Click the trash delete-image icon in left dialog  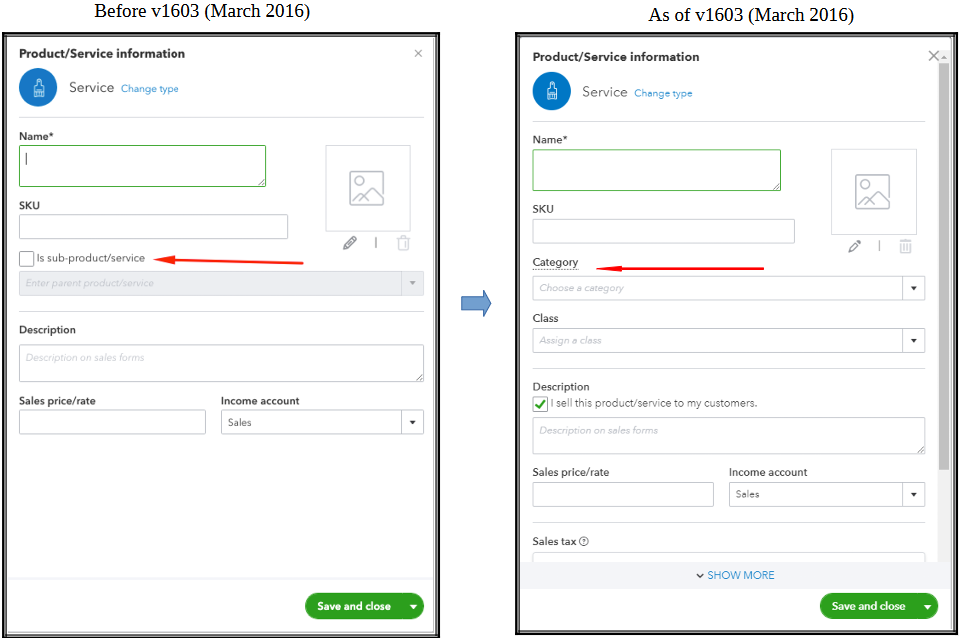point(403,243)
